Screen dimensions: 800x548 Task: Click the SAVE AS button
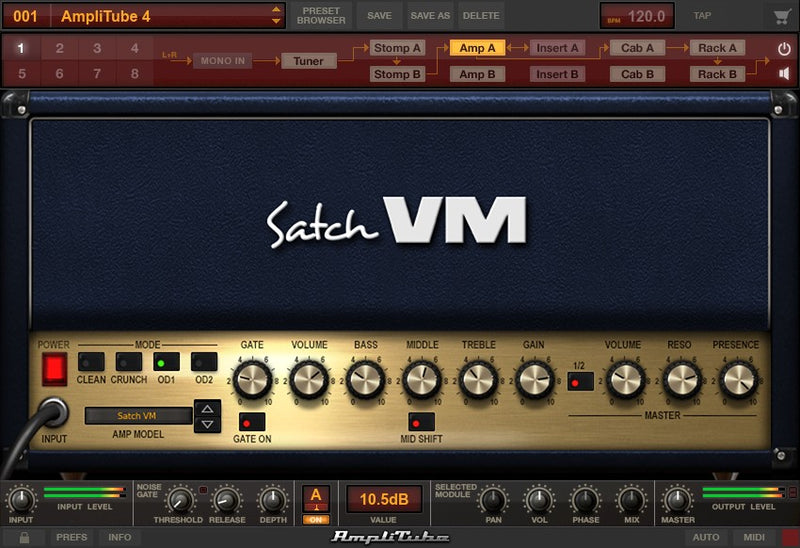pyautogui.click(x=430, y=16)
